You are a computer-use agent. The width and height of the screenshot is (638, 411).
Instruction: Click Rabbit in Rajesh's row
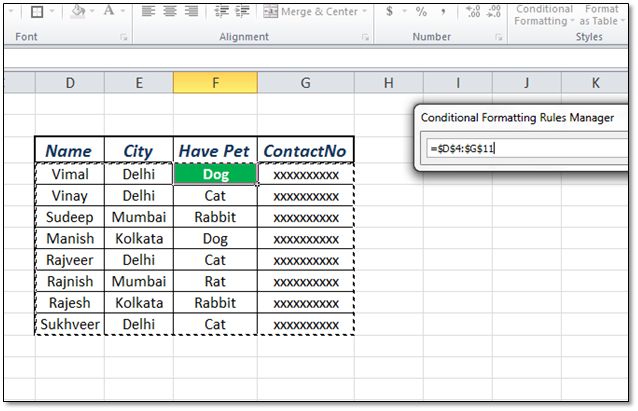[x=216, y=303]
